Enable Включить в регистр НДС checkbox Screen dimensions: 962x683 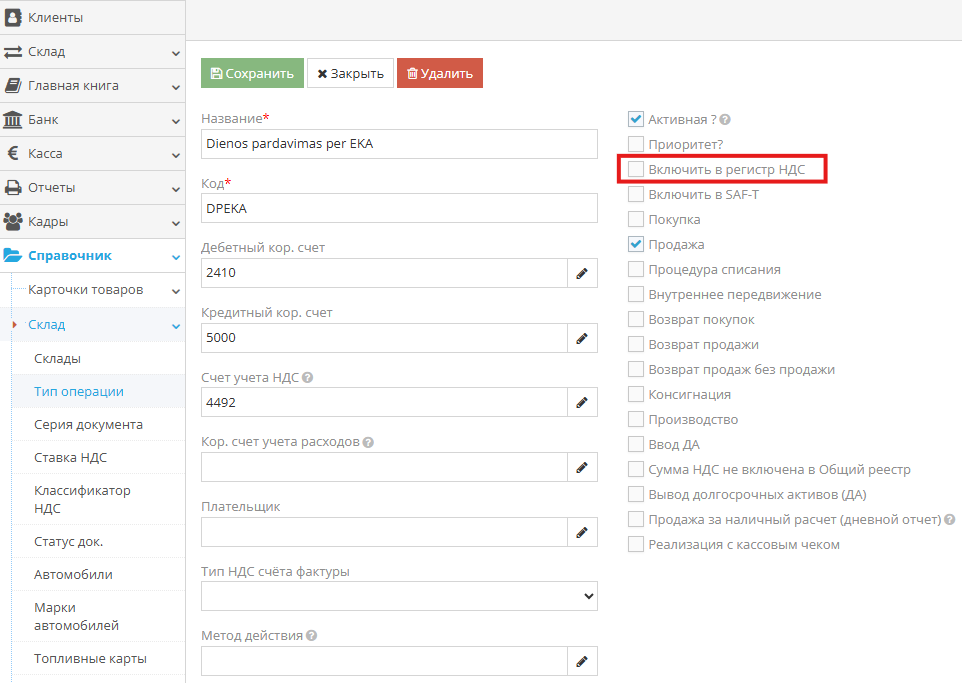click(x=636, y=170)
